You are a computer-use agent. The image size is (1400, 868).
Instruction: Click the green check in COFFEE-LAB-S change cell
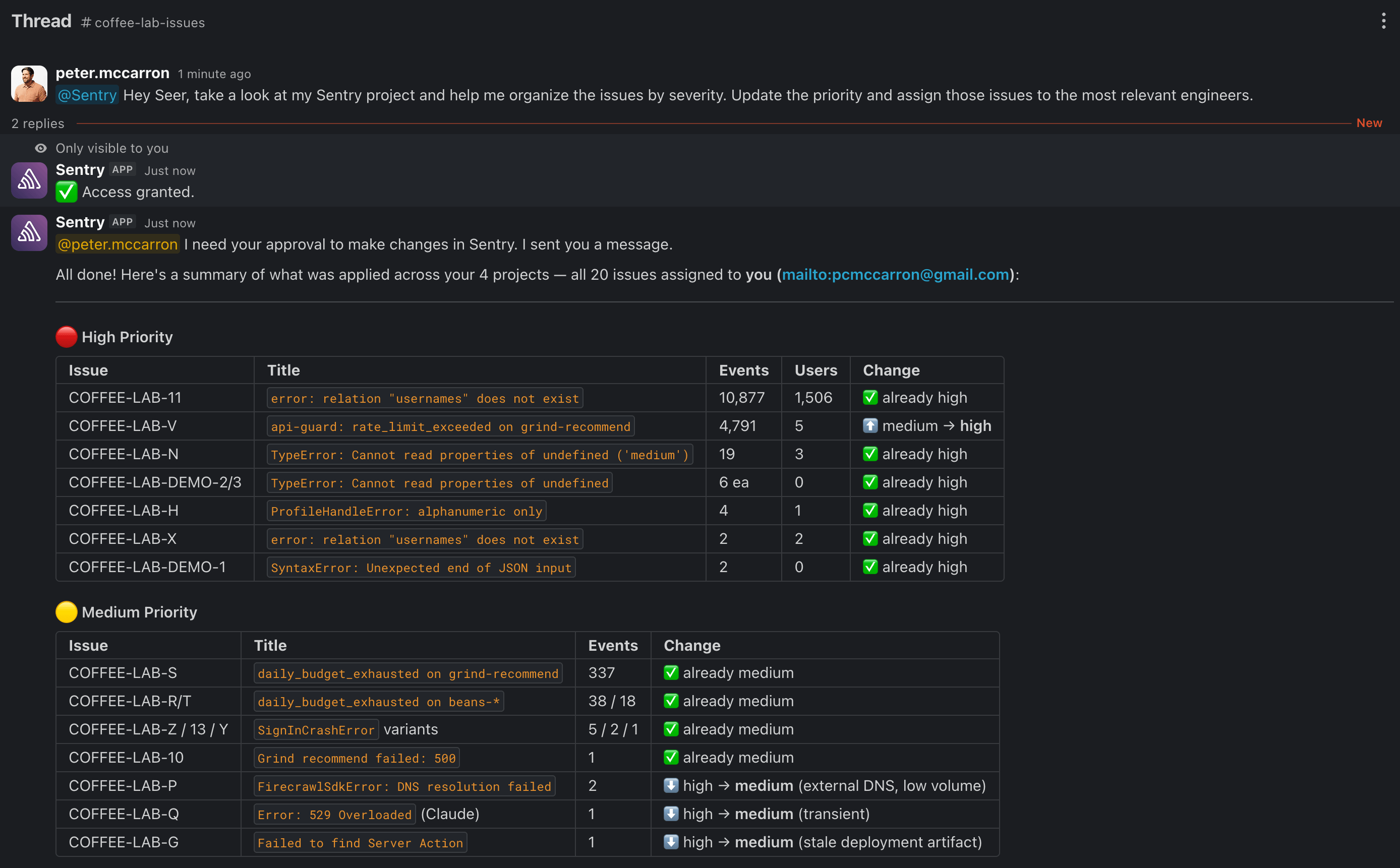[x=671, y=672]
